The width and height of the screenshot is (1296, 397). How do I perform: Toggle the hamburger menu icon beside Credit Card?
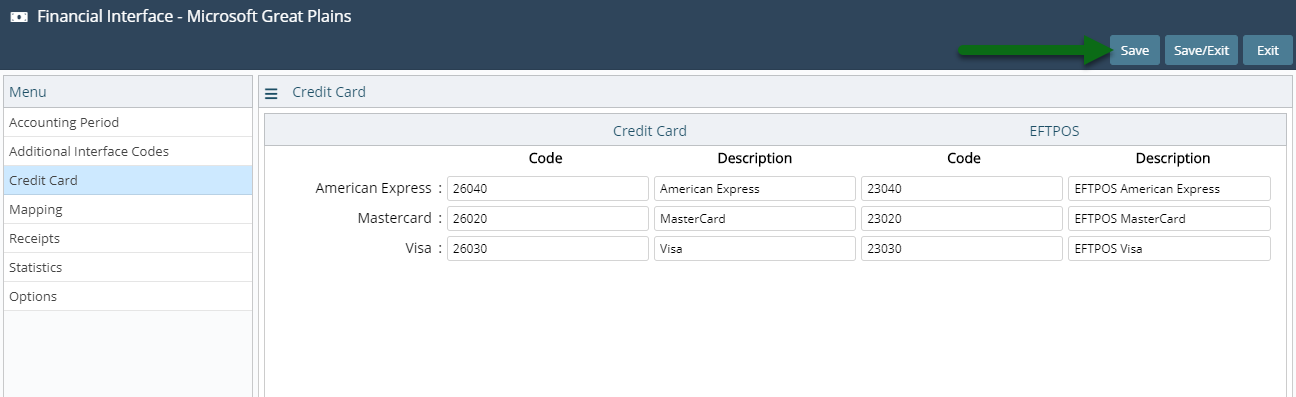tap(271, 93)
